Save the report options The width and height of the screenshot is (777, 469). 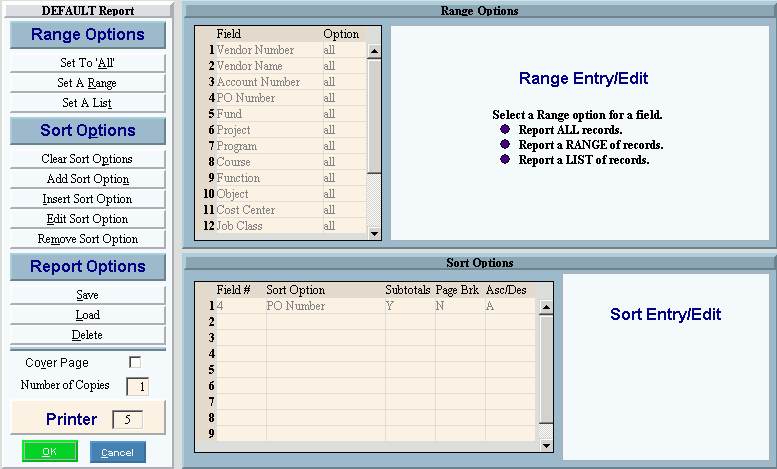[88, 295]
